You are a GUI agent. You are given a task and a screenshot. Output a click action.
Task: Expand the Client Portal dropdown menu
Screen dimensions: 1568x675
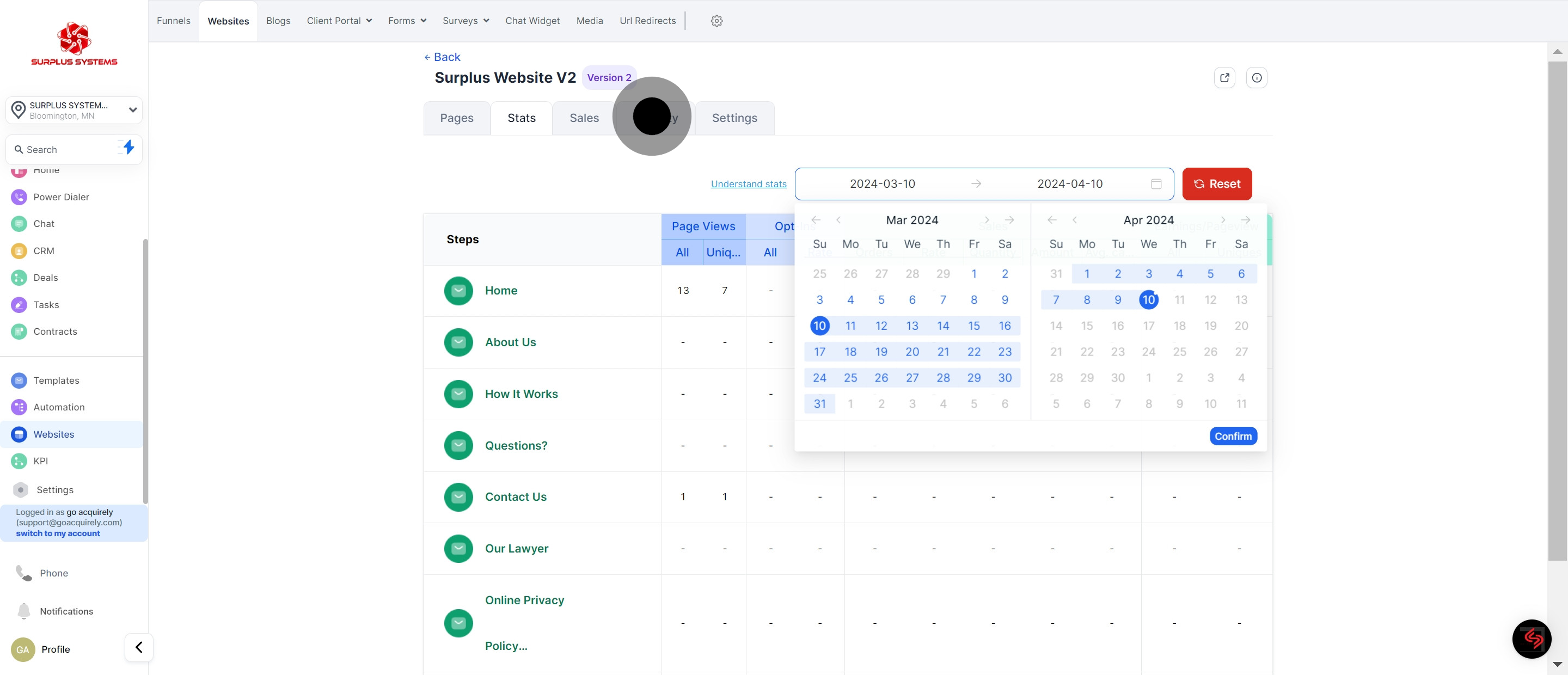(339, 21)
